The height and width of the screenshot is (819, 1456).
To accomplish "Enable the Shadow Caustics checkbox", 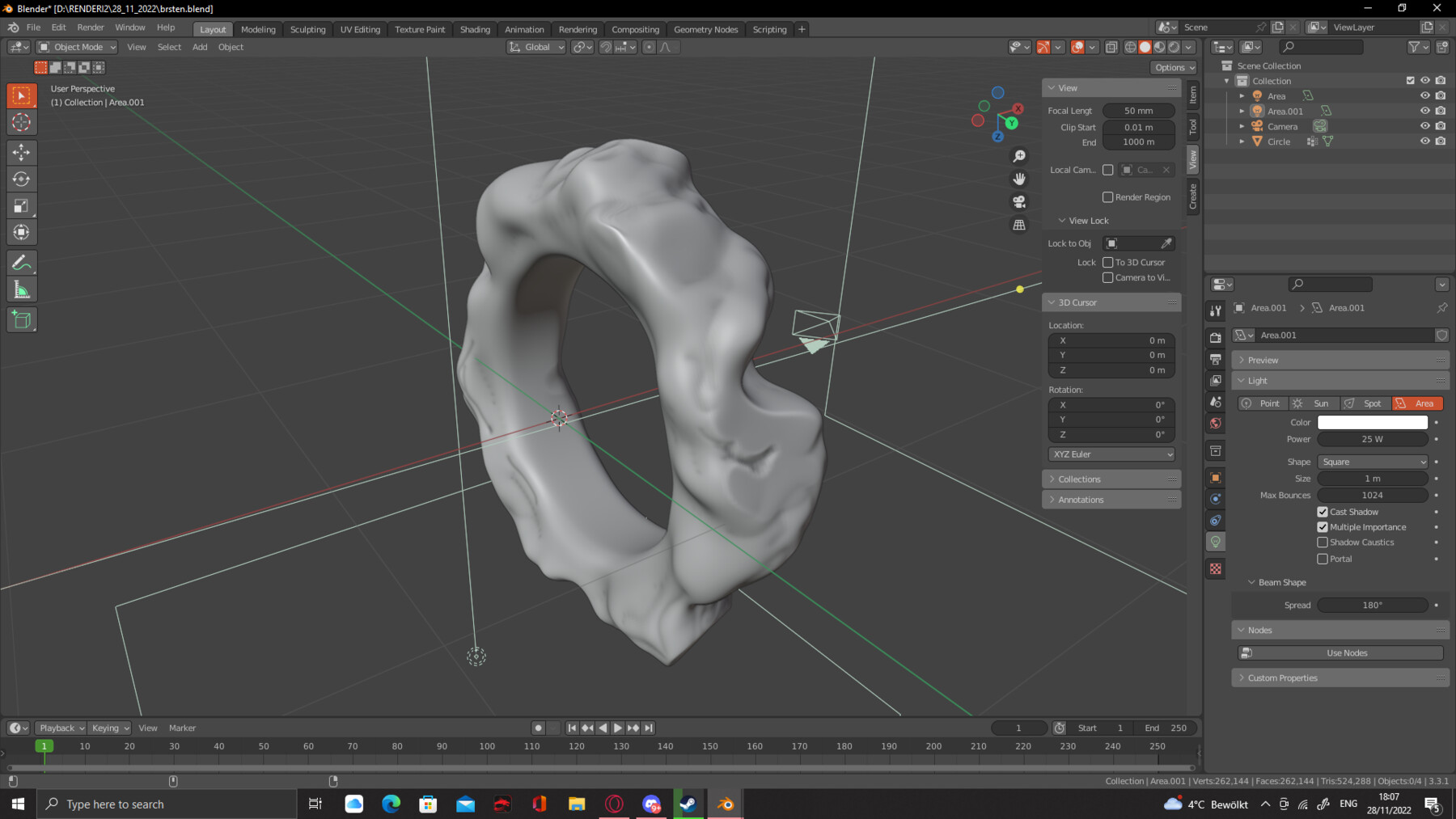I will point(1323,542).
